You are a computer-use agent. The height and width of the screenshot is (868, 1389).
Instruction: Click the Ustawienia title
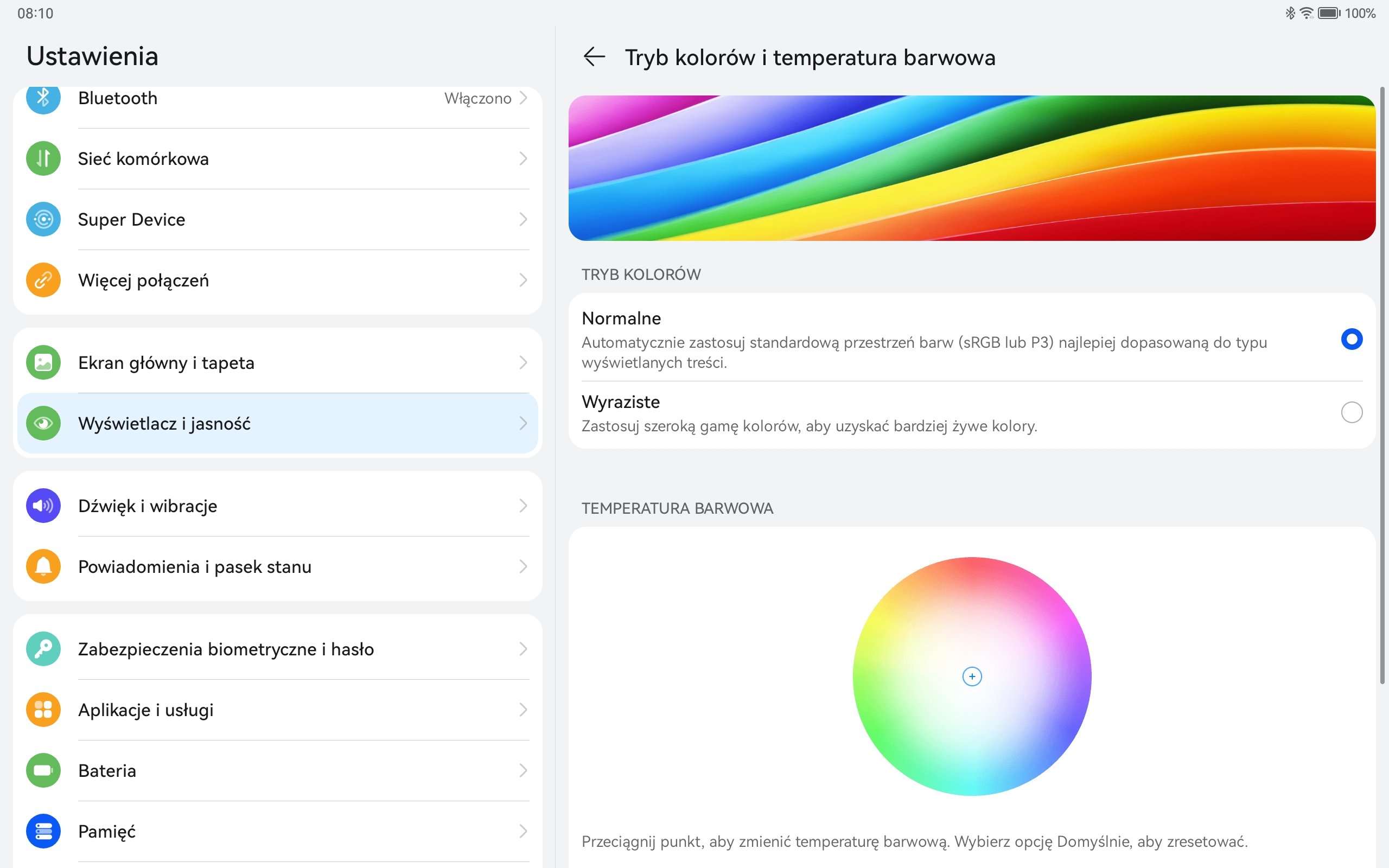click(92, 56)
